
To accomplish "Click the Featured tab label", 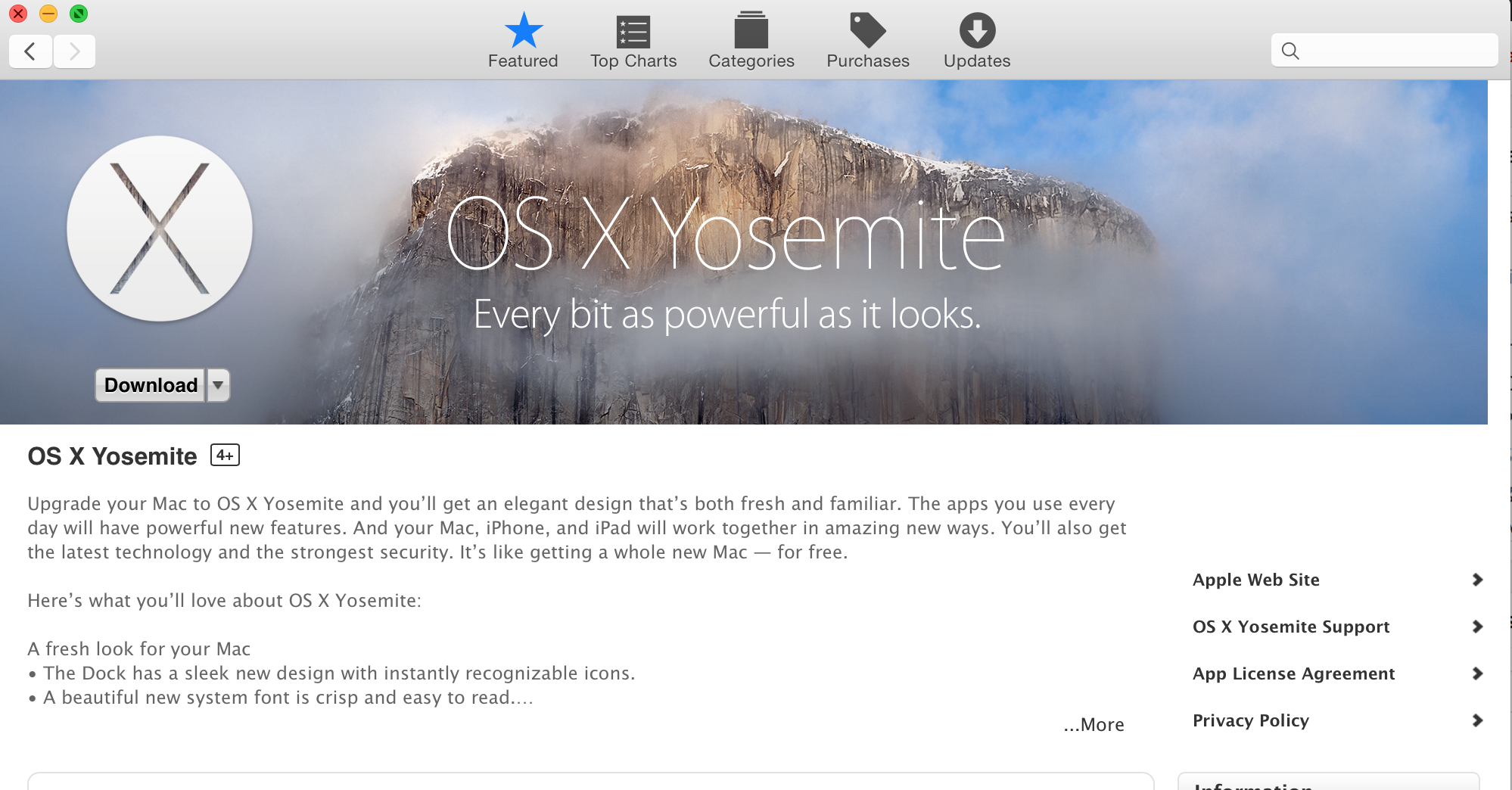I will click(523, 61).
